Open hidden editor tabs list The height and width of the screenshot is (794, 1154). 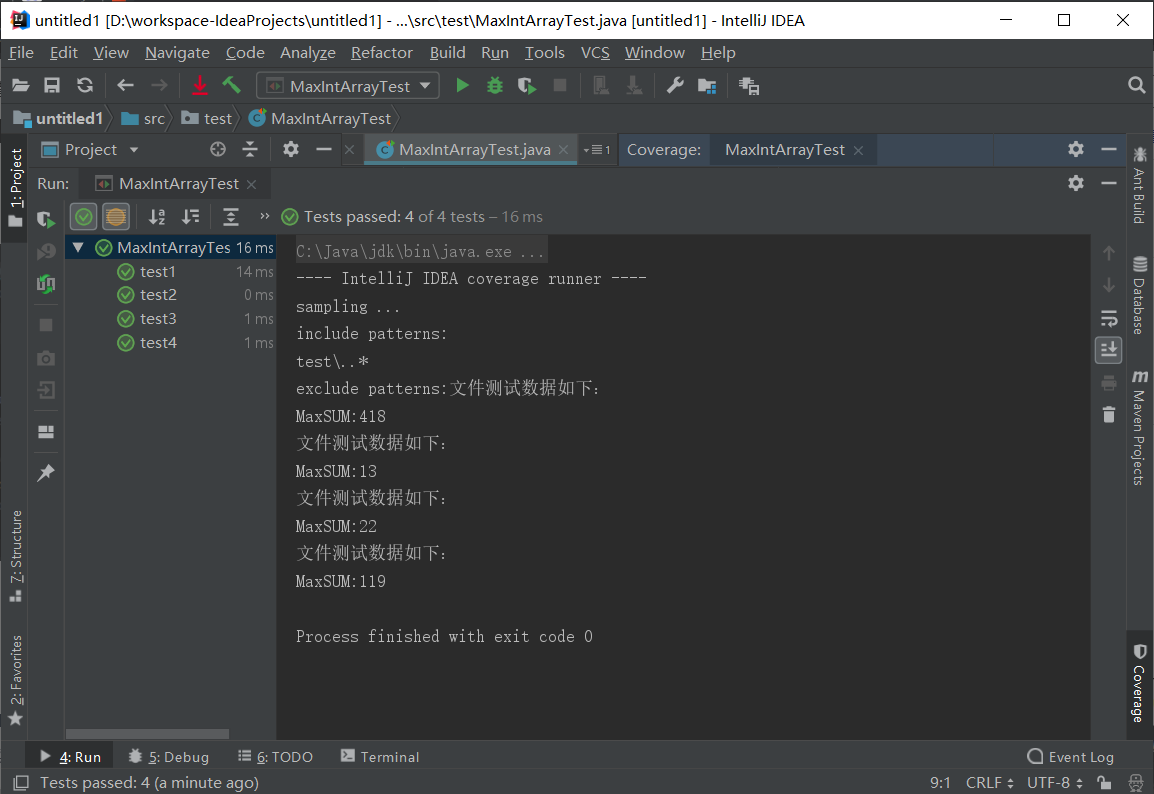[597, 149]
